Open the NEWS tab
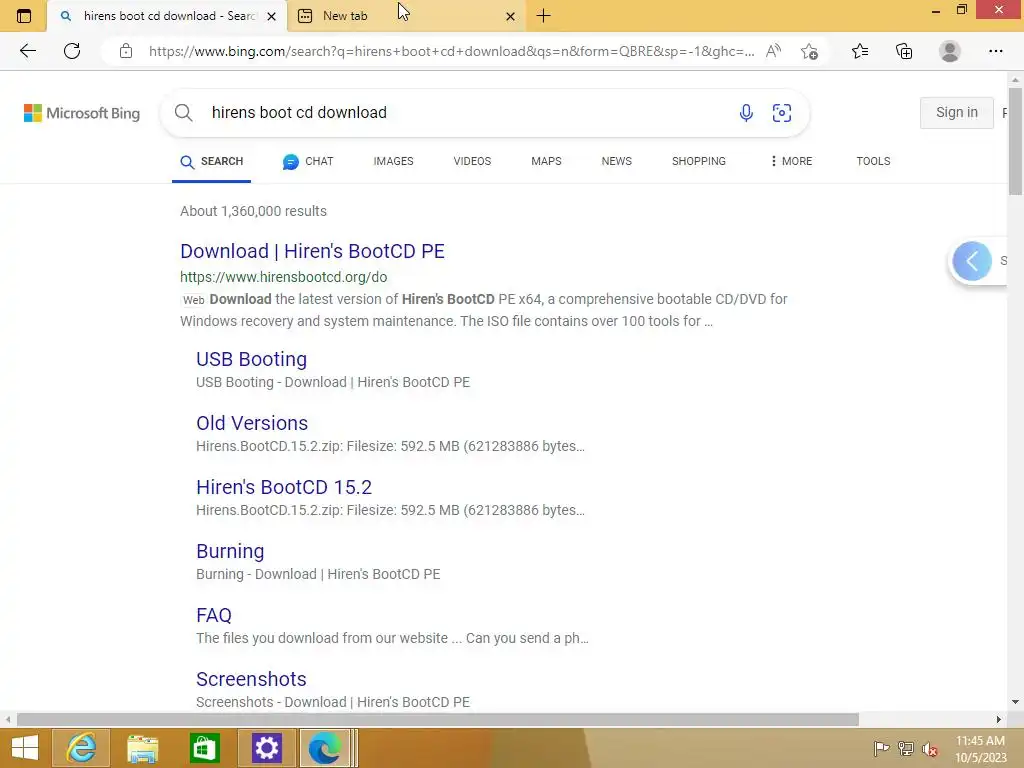The height and width of the screenshot is (768, 1024). (616, 161)
